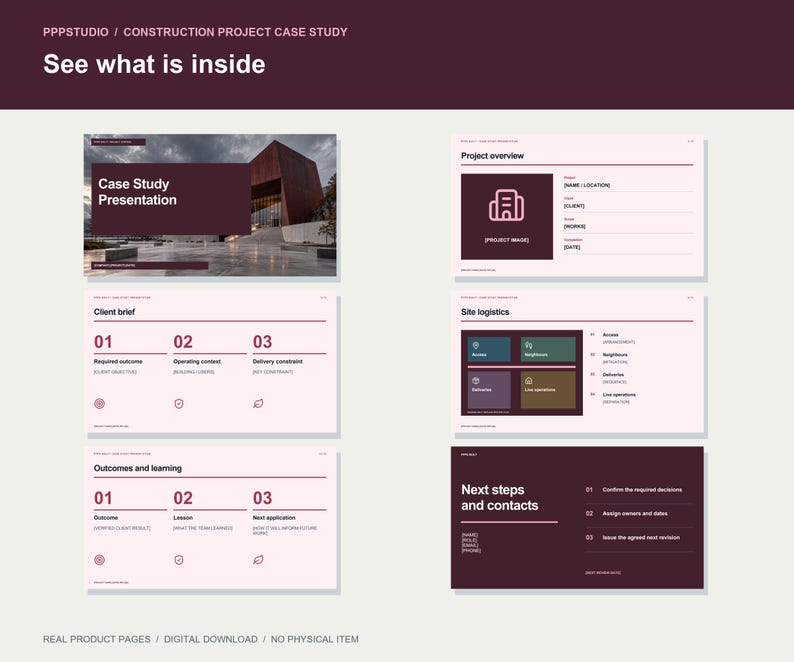794x662 pixels.
Task: Click the NO PHYSICAL ITEM footer text
Action: 314,639
